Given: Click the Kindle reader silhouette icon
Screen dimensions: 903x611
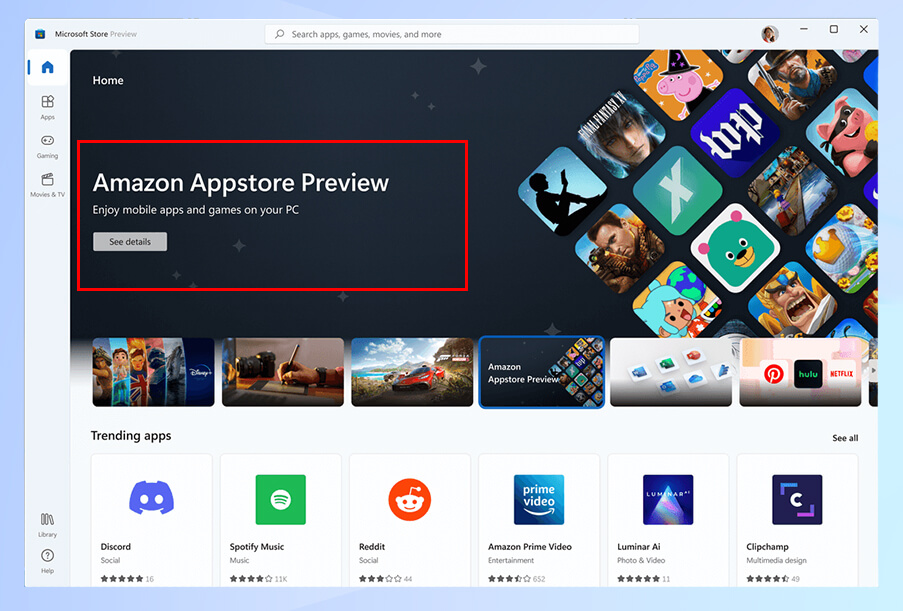Looking at the screenshot, I should (562, 192).
